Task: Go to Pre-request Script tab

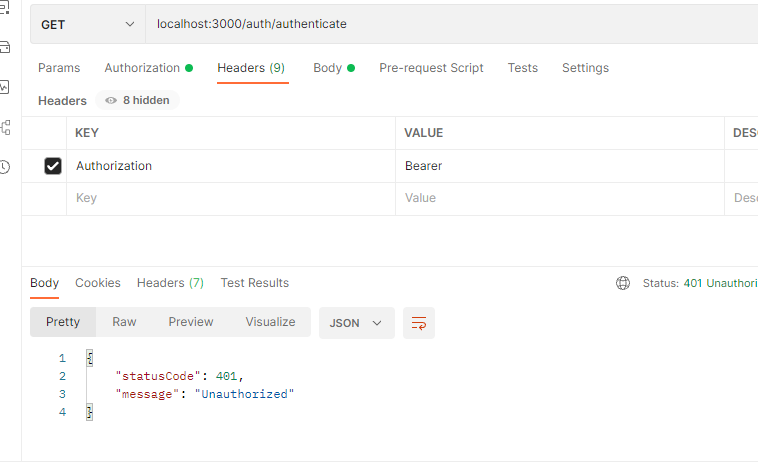Action: tap(431, 68)
